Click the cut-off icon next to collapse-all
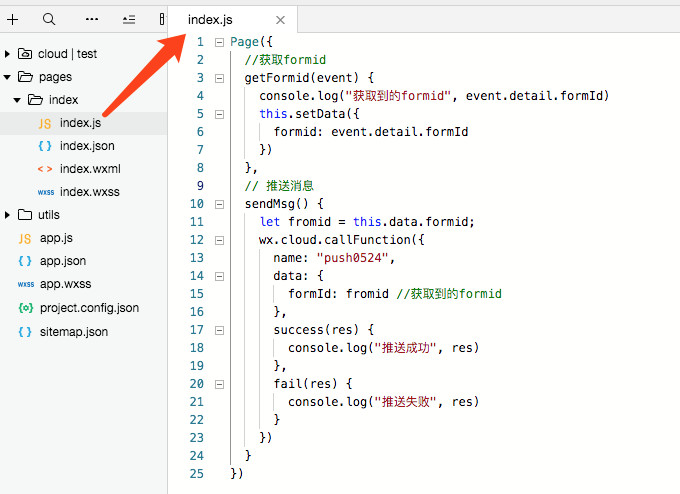Screen dimensions: 680x494 click(x=162, y=19)
